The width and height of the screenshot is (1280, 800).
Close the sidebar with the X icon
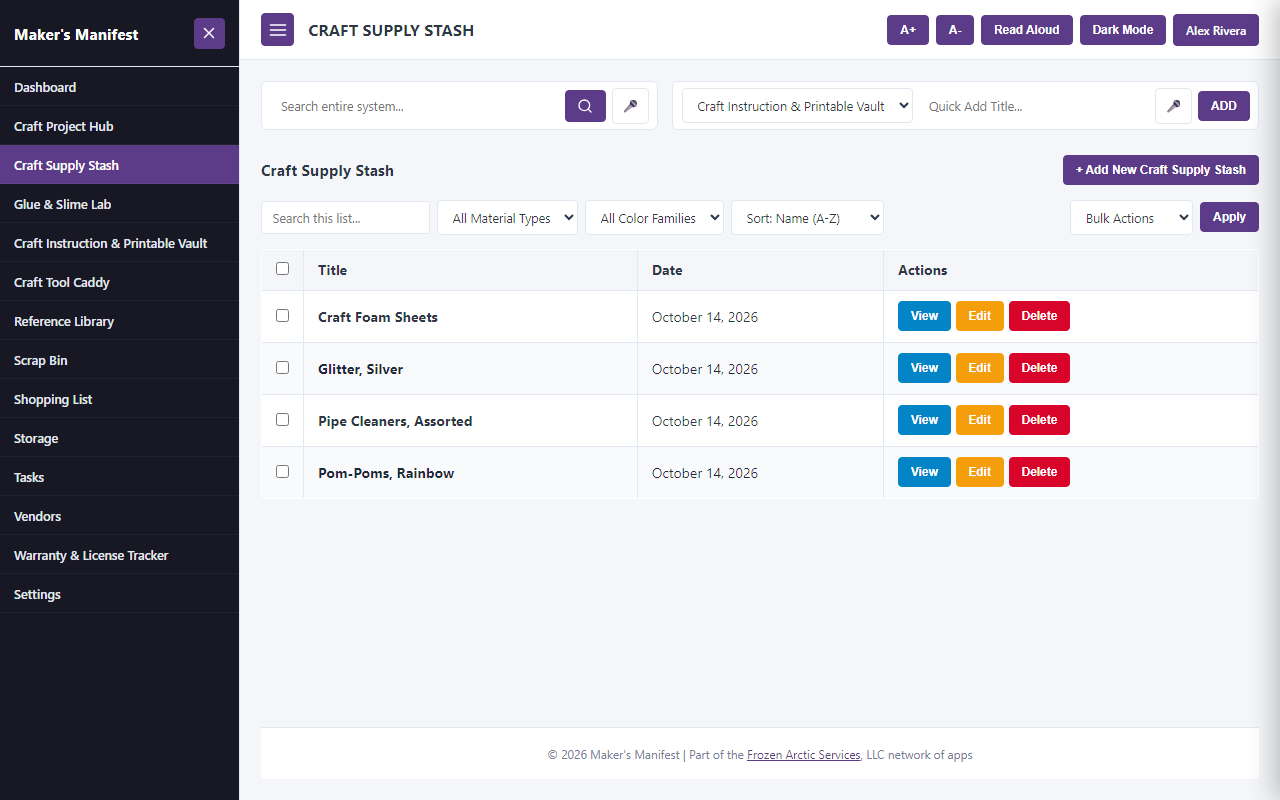coord(209,33)
